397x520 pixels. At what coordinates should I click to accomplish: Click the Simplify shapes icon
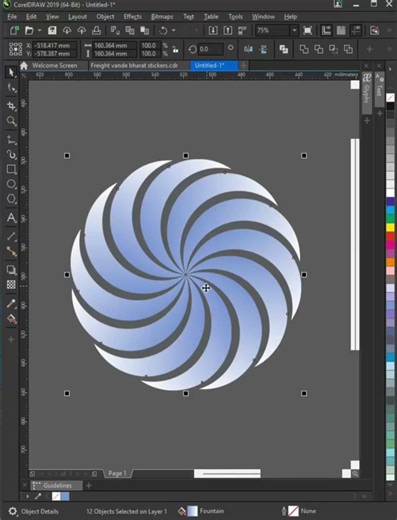click(x=348, y=49)
